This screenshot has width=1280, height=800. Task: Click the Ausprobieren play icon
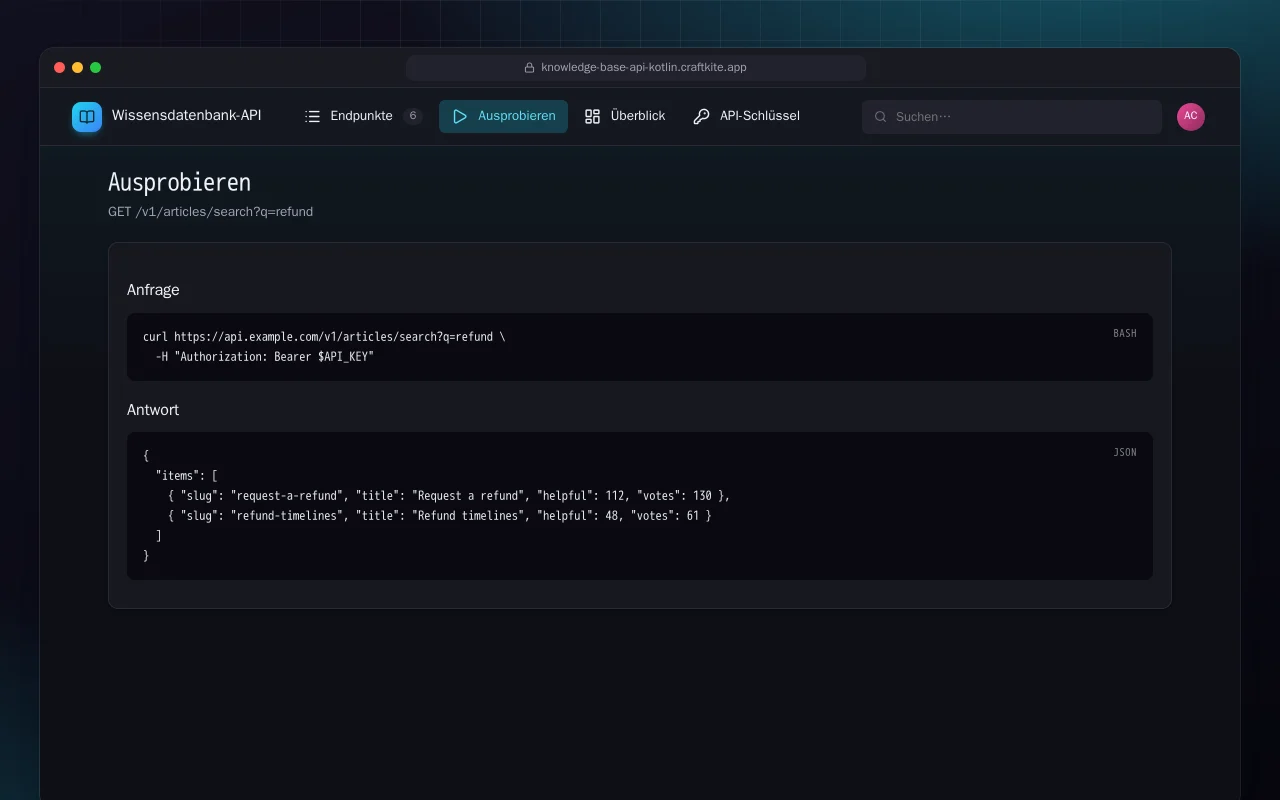coord(460,116)
